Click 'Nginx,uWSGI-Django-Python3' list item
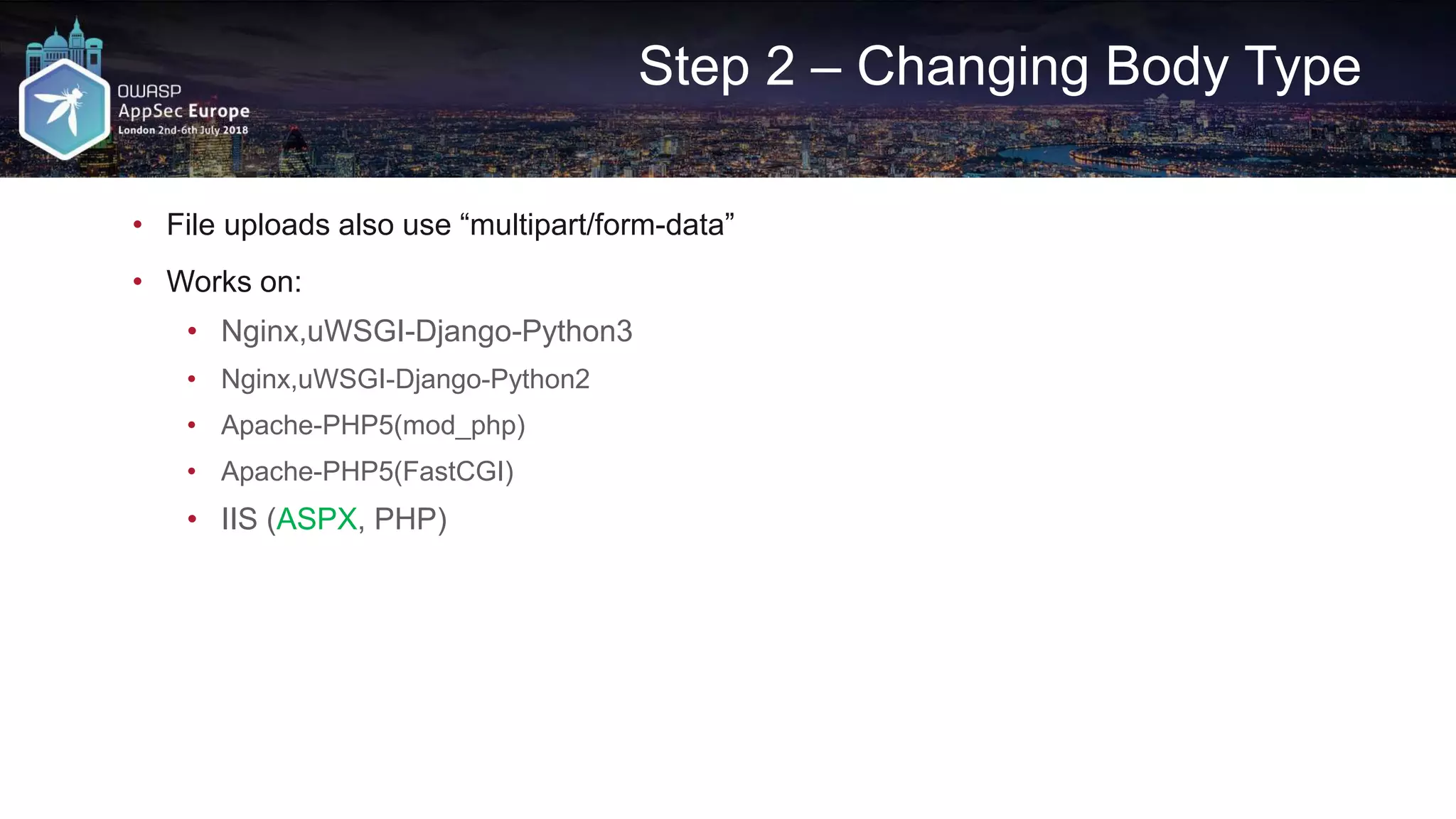Screen dimensions: 1456x819 [427, 332]
